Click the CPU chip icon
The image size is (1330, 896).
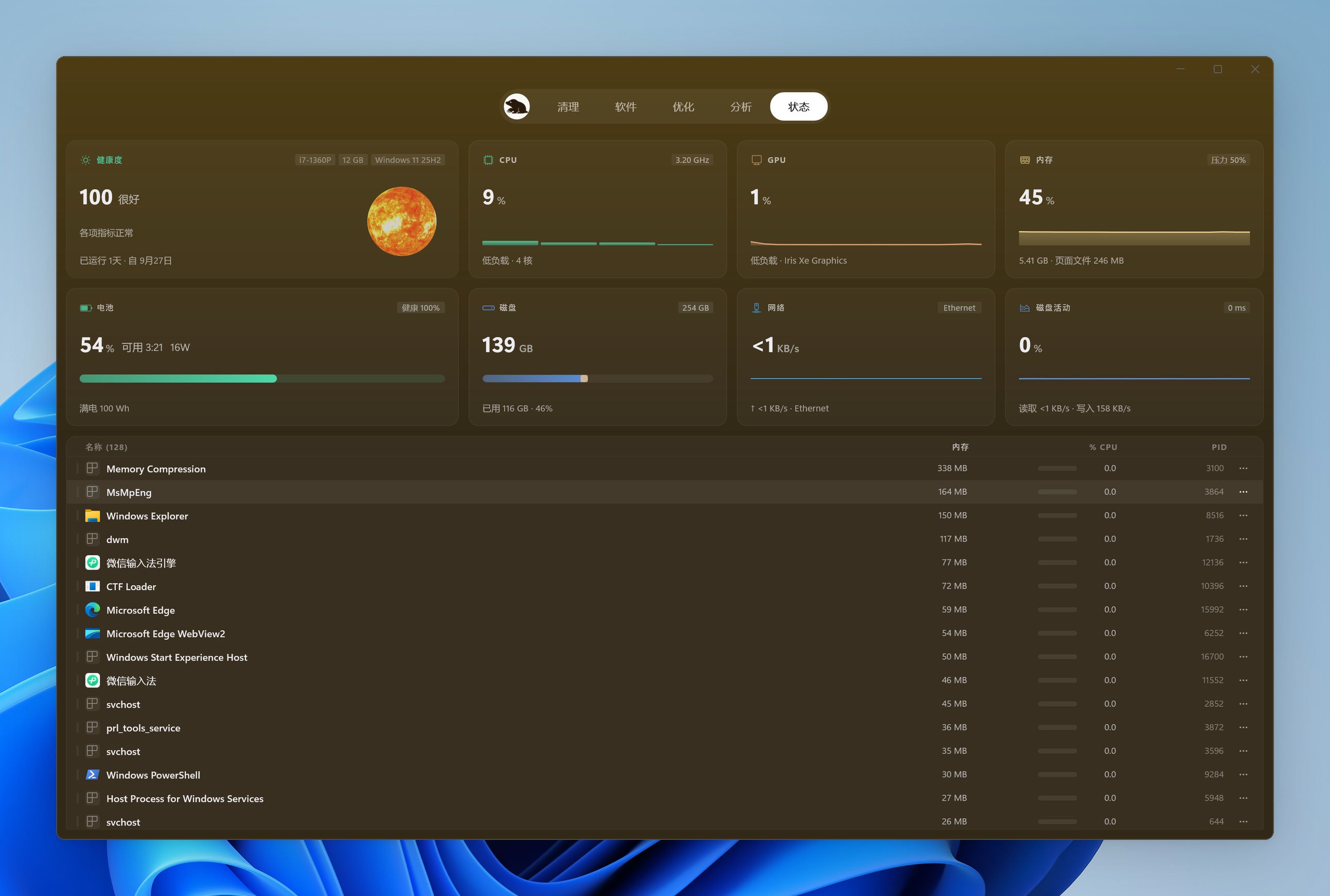click(488, 160)
